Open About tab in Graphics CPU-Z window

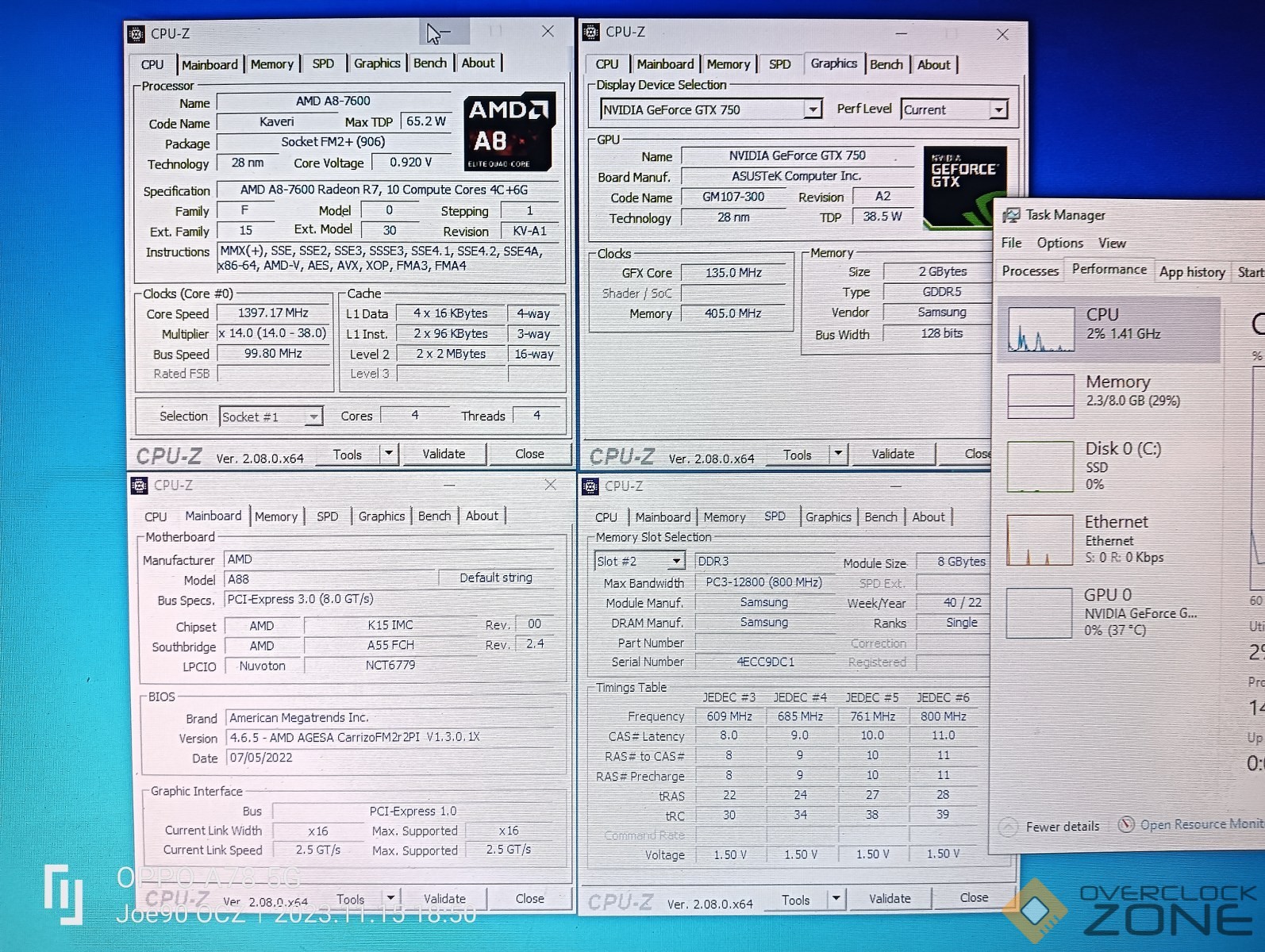coord(933,64)
